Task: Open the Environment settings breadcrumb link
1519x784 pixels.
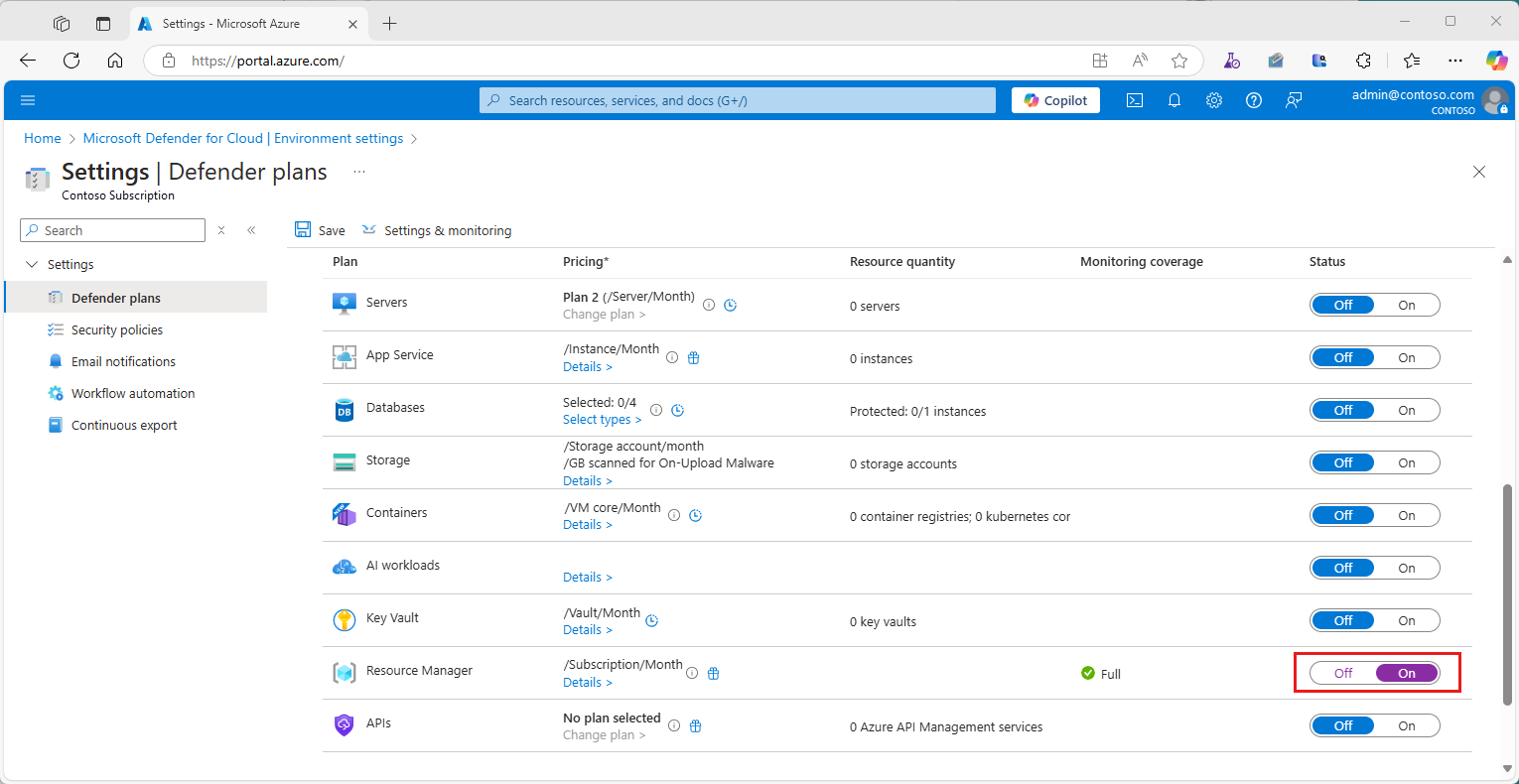Action: tap(243, 138)
